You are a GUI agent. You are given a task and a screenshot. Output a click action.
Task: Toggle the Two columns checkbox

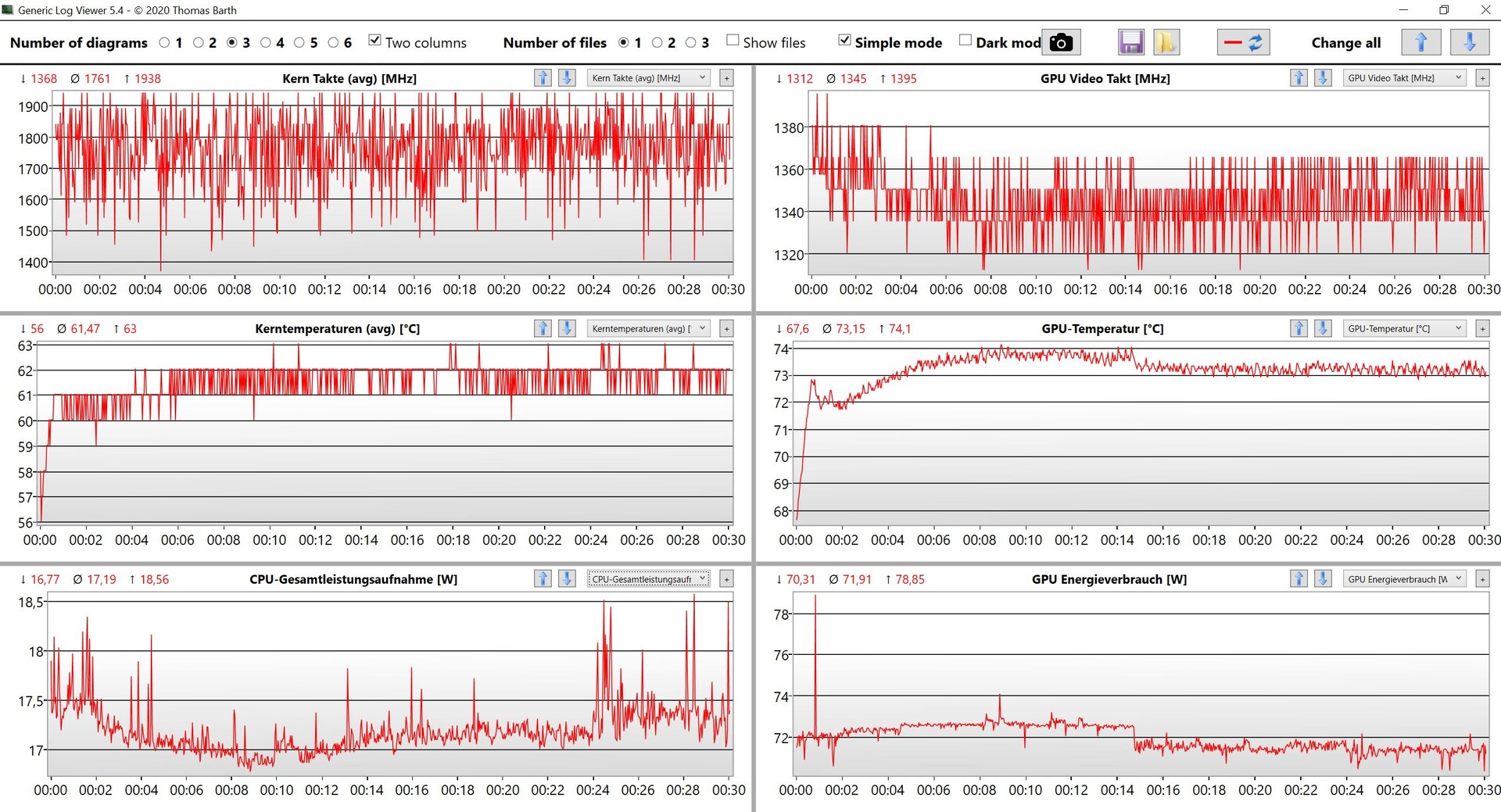tap(375, 41)
